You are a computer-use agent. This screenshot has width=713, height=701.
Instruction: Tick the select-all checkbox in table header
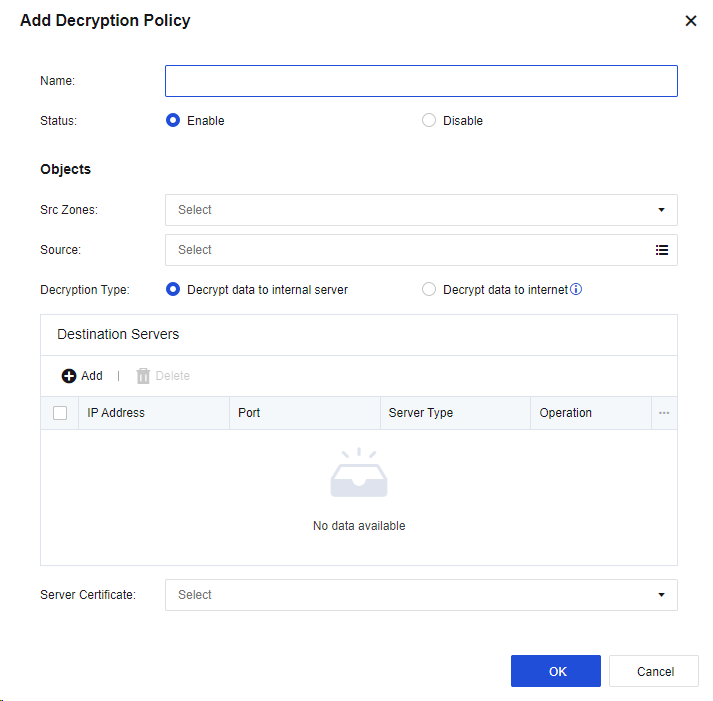(60, 413)
